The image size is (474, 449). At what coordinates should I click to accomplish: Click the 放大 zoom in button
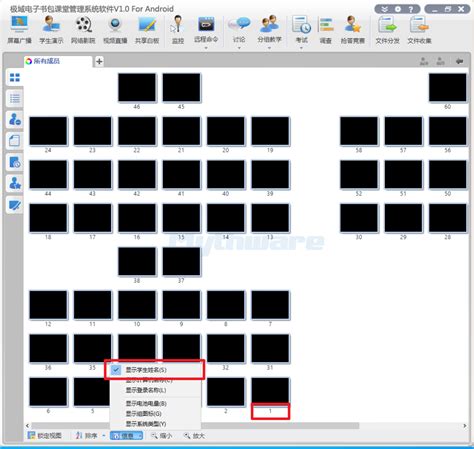tap(194, 435)
